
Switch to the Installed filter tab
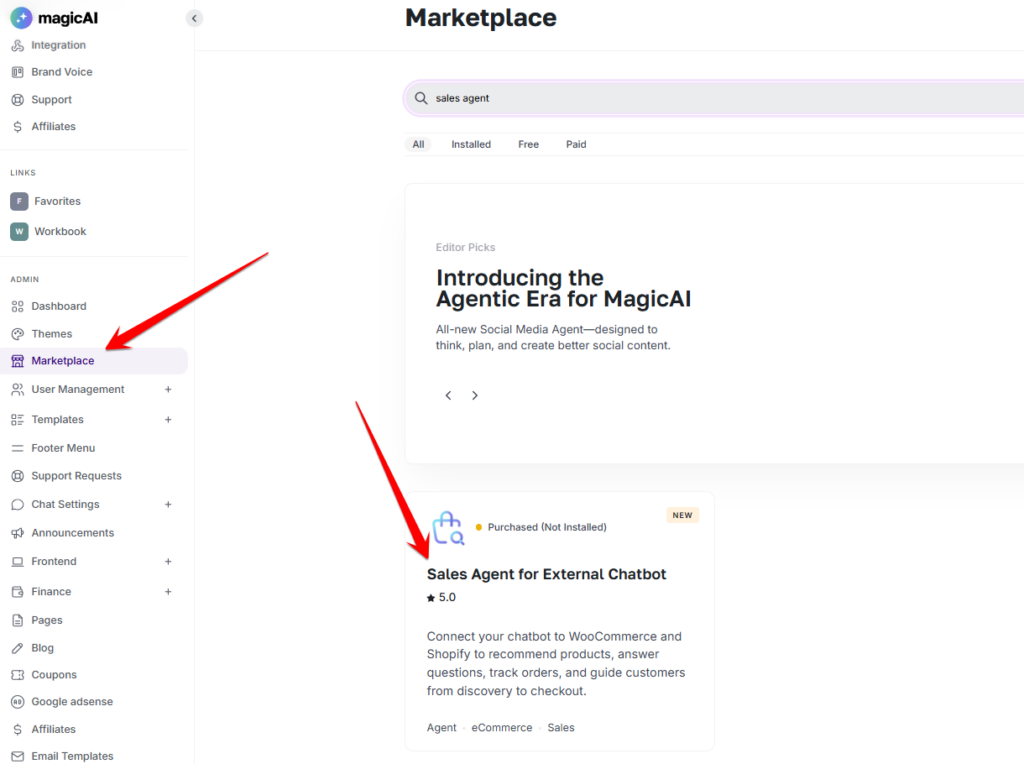pos(470,145)
